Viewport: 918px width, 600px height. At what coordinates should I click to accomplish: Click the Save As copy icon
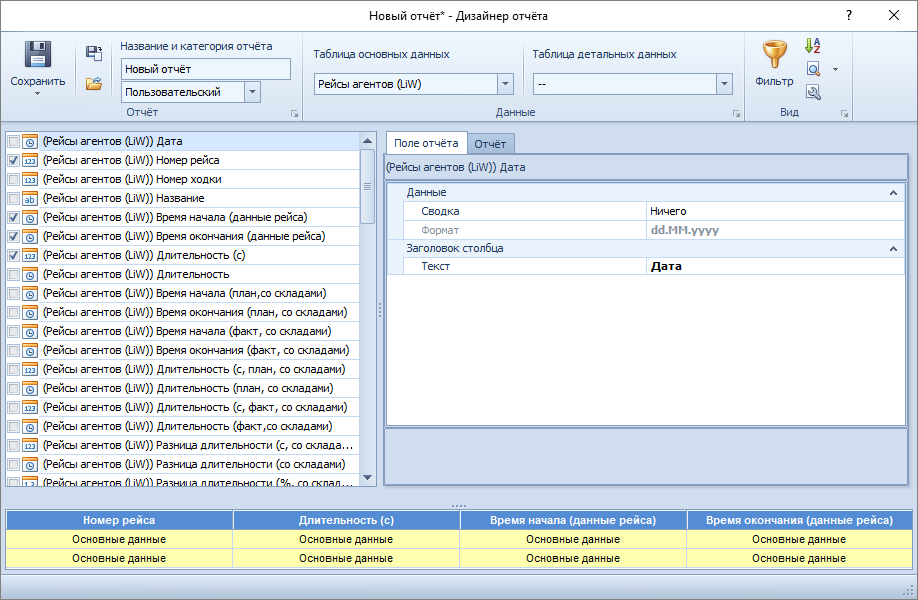point(94,53)
